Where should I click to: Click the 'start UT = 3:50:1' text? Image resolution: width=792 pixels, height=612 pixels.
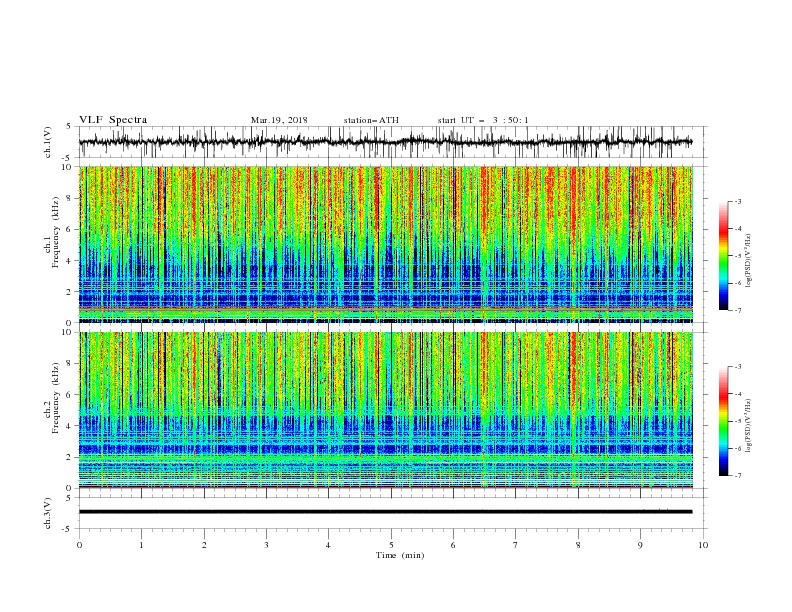[483, 120]
